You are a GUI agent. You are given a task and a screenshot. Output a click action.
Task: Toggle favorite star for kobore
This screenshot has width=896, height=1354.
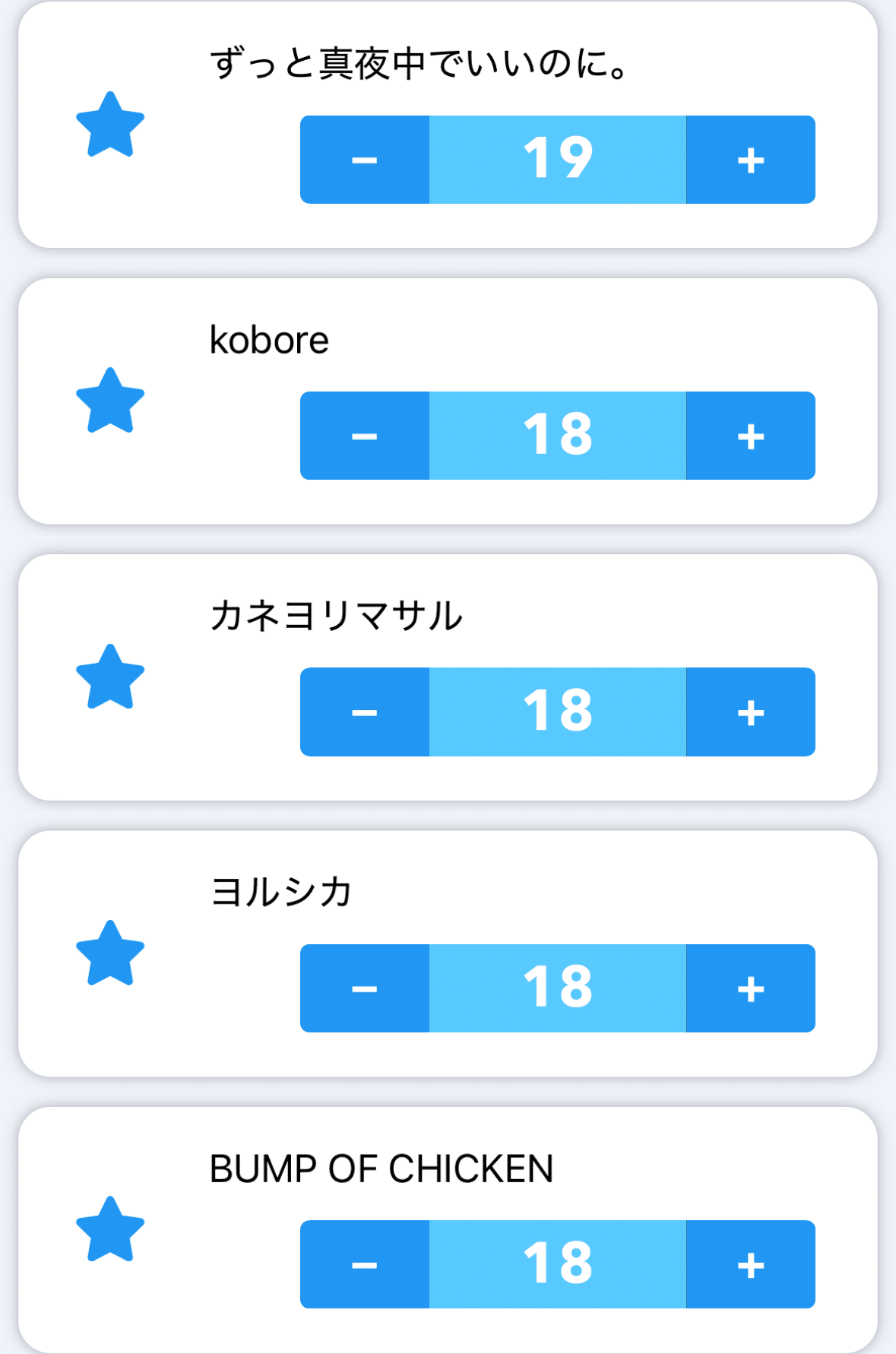pos(110,401)
